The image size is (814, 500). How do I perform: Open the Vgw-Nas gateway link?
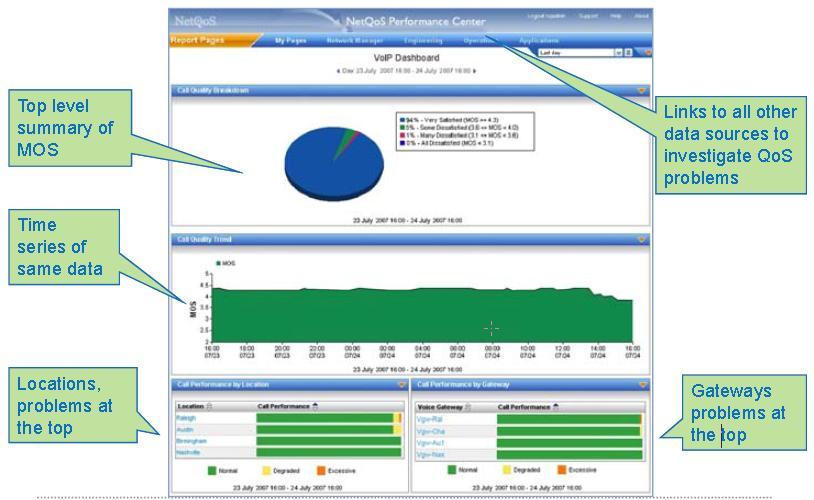430,455
